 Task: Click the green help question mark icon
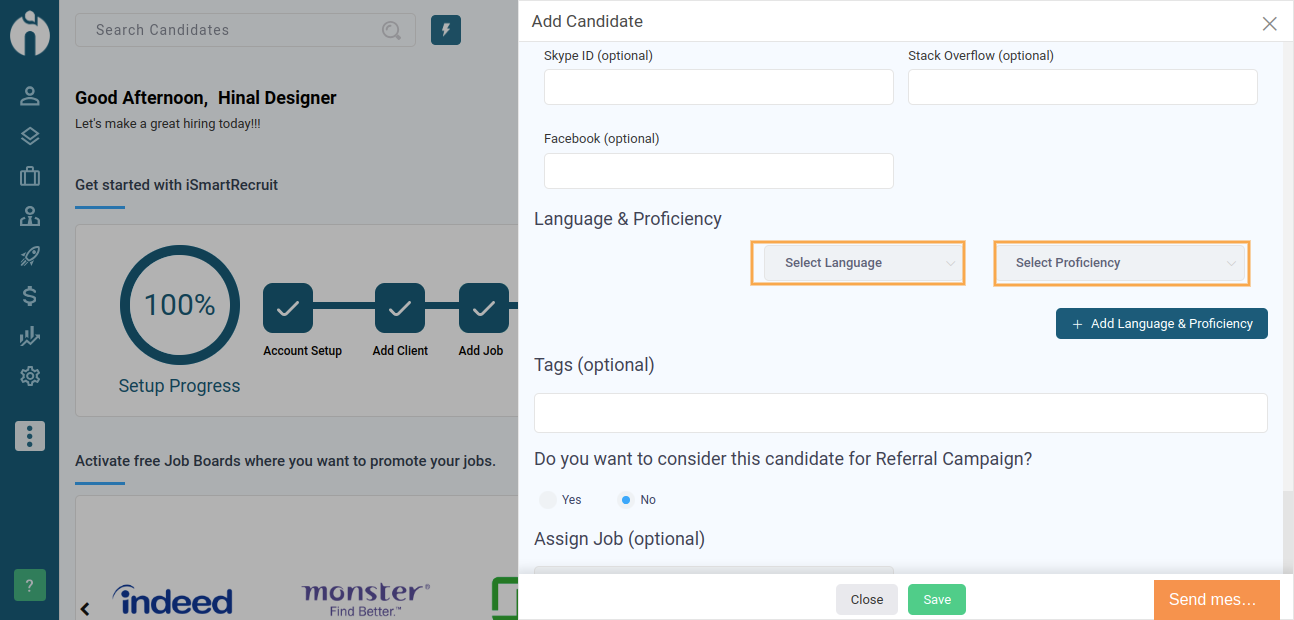pyautogui.click(x=29, y=585)
